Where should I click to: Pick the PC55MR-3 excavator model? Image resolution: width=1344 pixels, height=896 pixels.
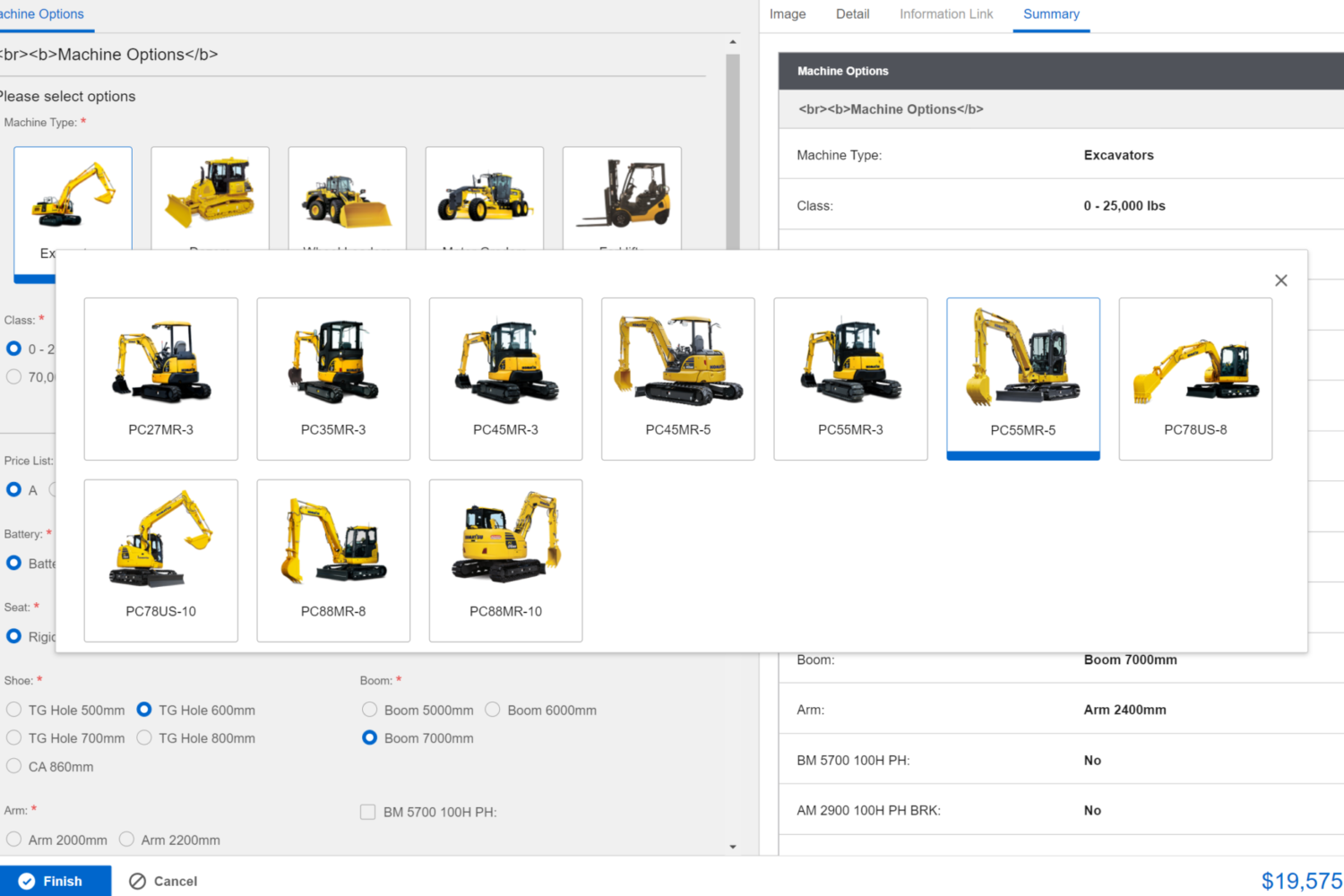[x=850, y=379]
